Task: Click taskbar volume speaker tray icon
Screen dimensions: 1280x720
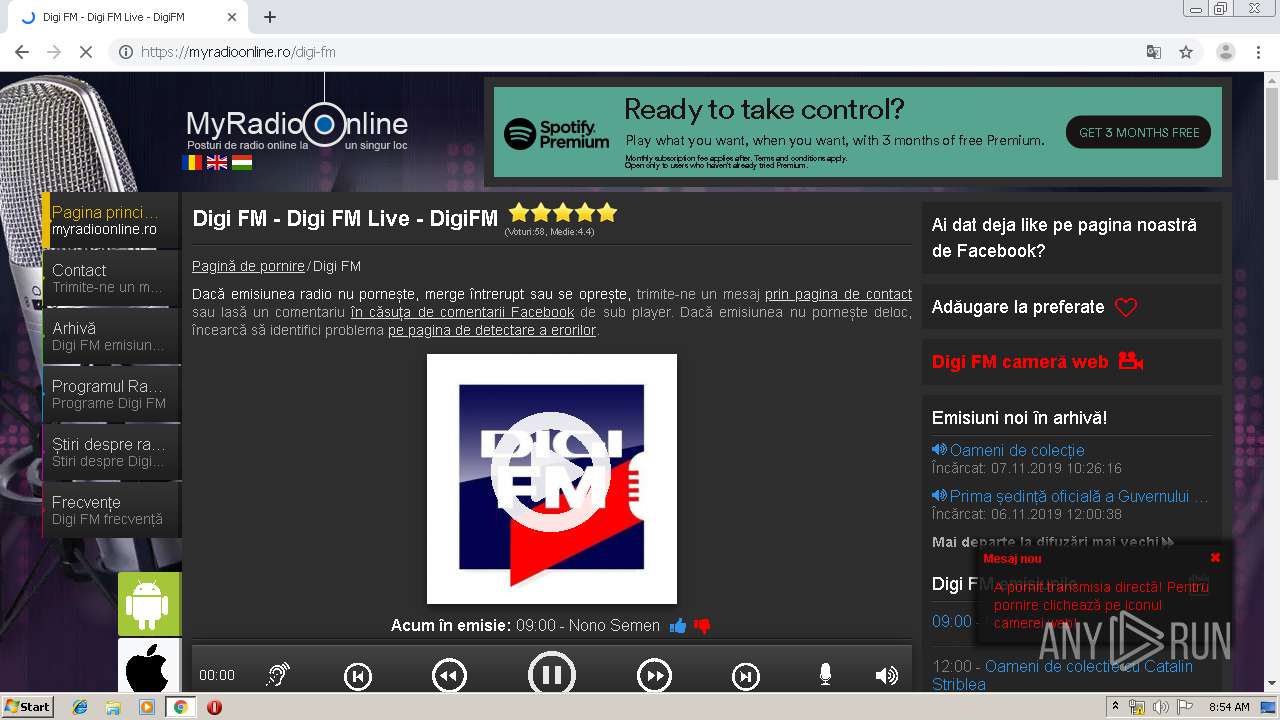Action: 1161,707
